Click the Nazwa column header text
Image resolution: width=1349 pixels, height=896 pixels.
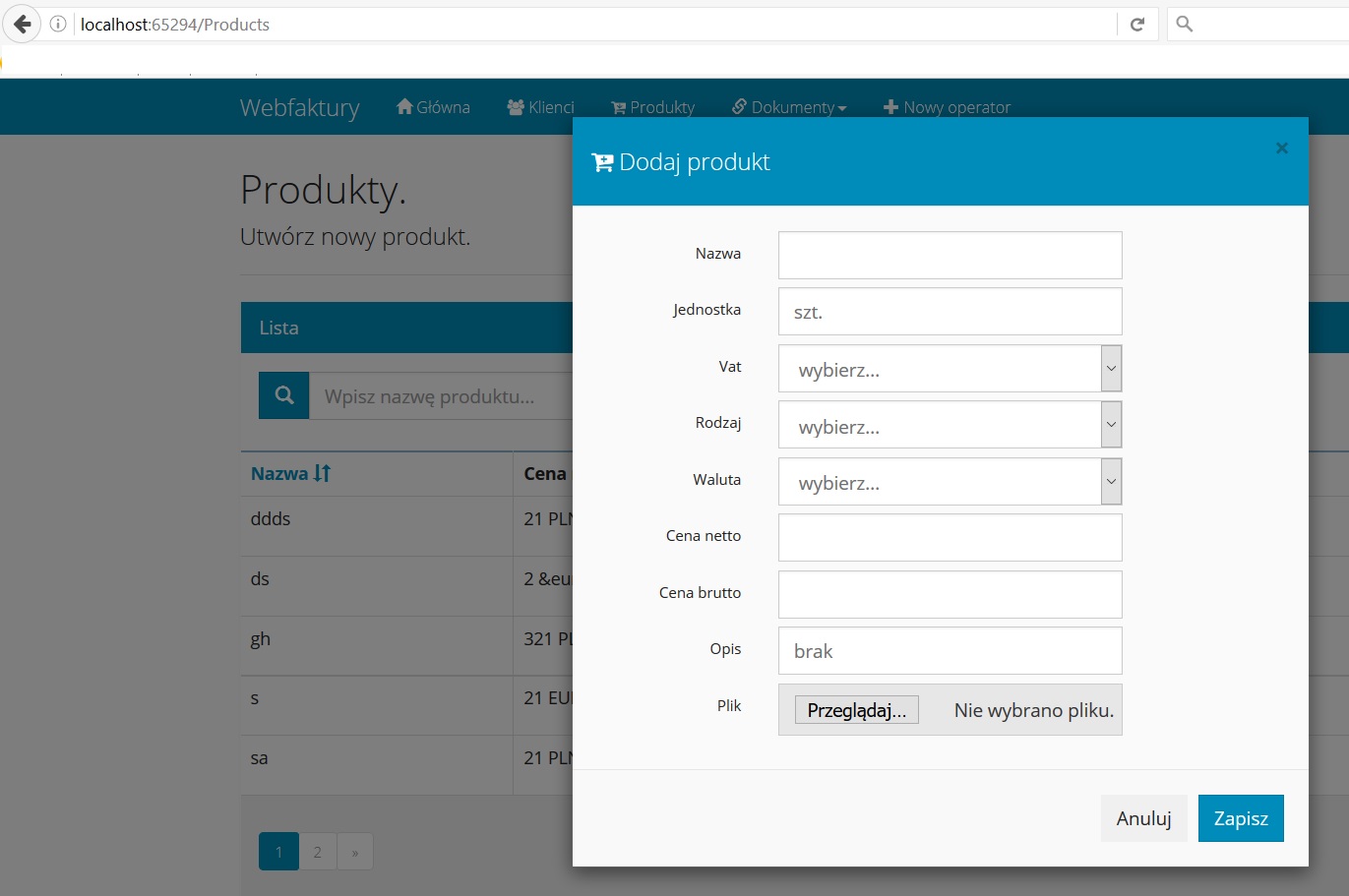pyautogui.click(x=279, y=473)
